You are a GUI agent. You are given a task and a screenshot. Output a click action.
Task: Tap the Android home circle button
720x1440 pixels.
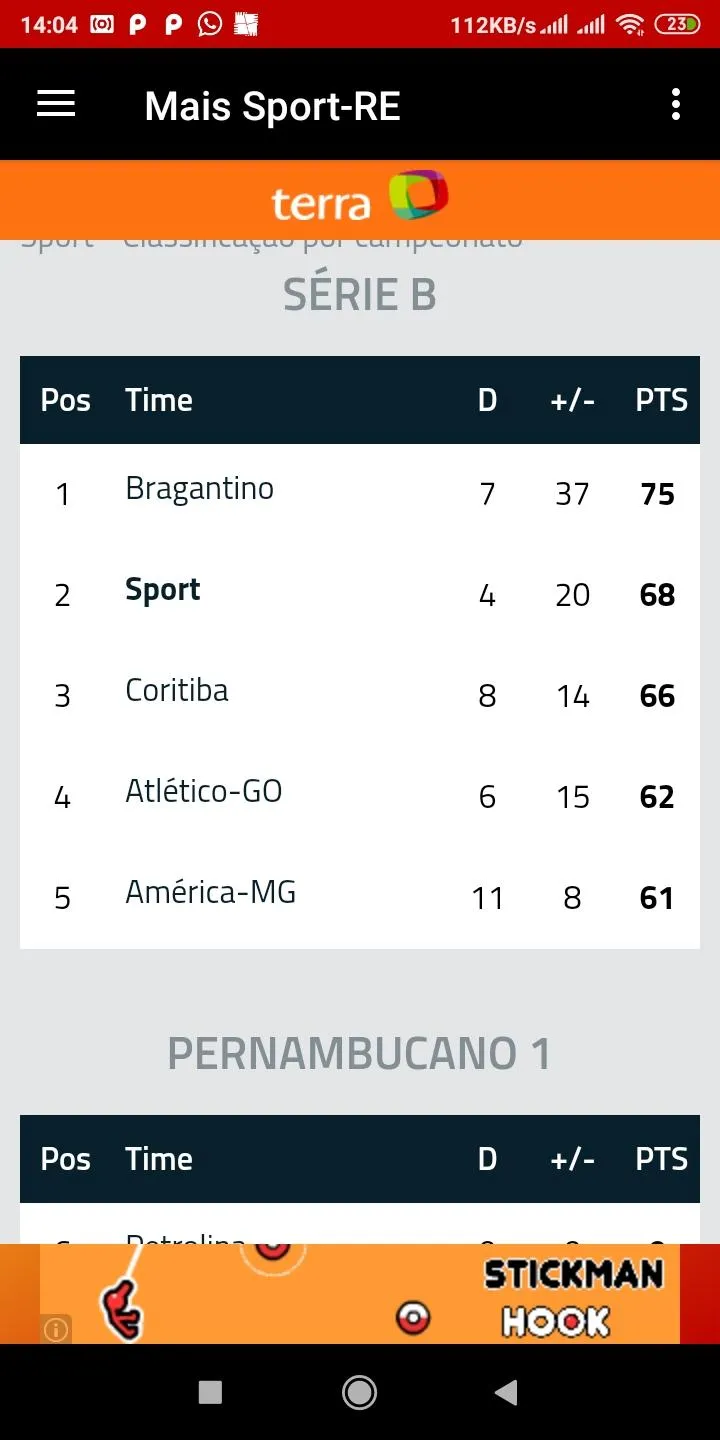point(359,1392)
